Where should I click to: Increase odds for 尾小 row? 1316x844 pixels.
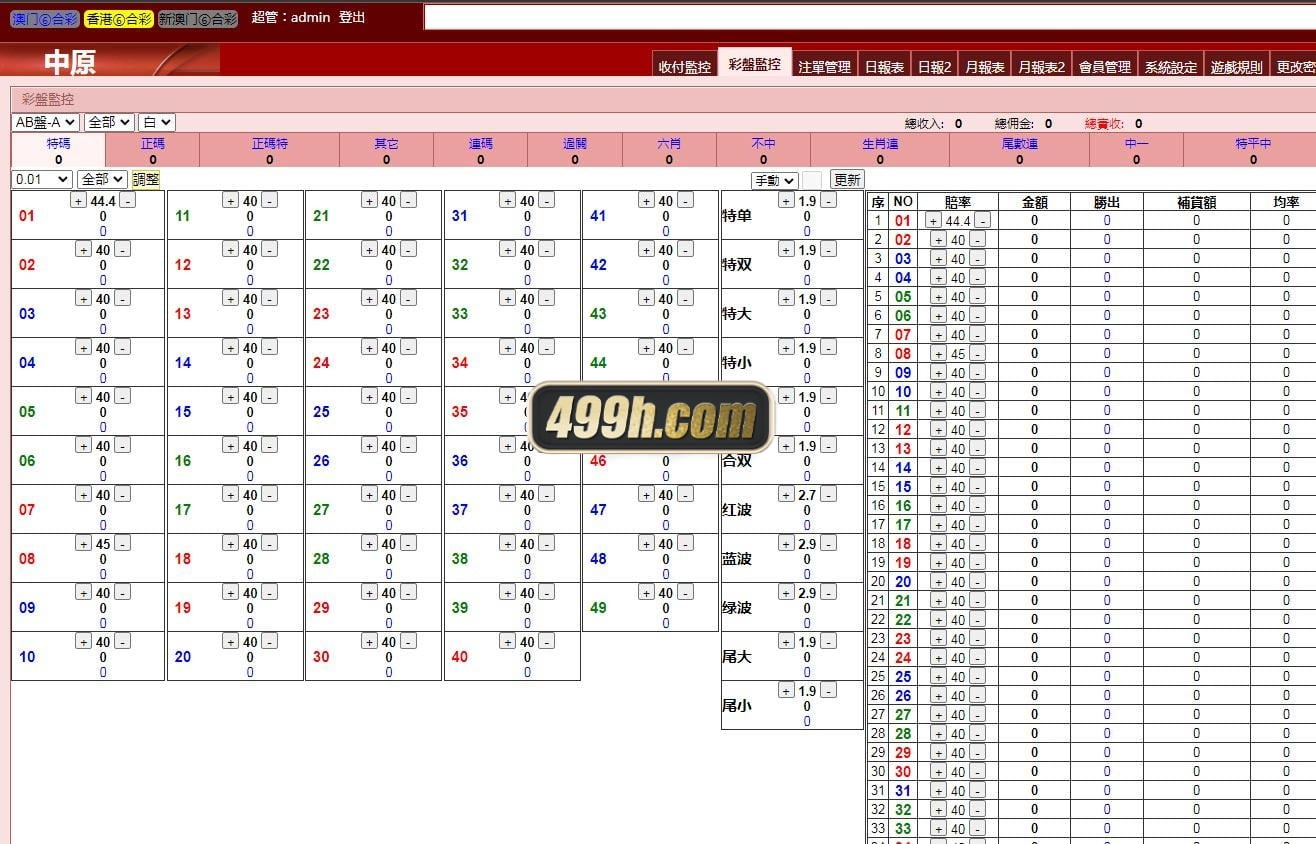click(x=787, y=691)
